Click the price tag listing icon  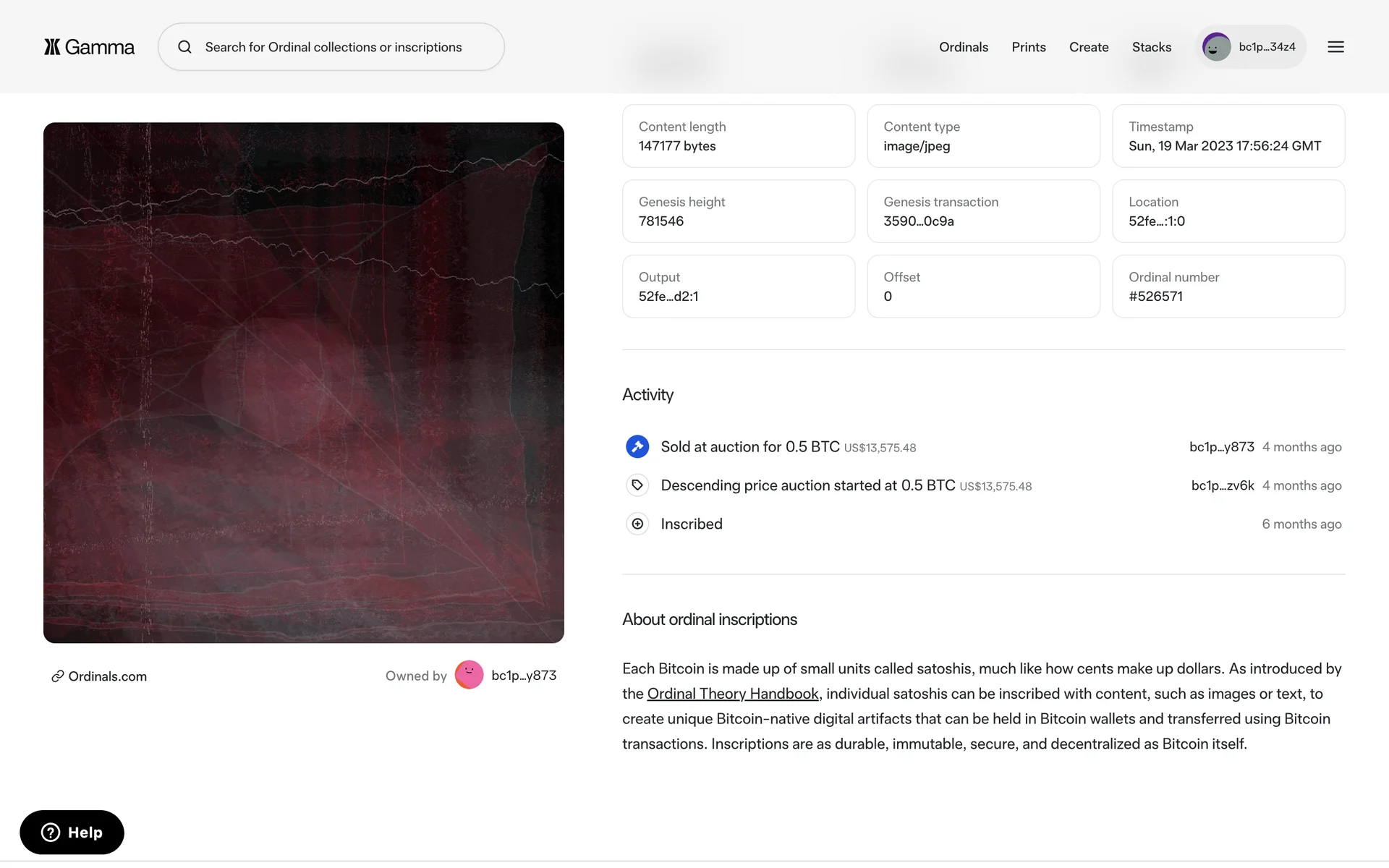pyautogui.click(x=637, y=485)
